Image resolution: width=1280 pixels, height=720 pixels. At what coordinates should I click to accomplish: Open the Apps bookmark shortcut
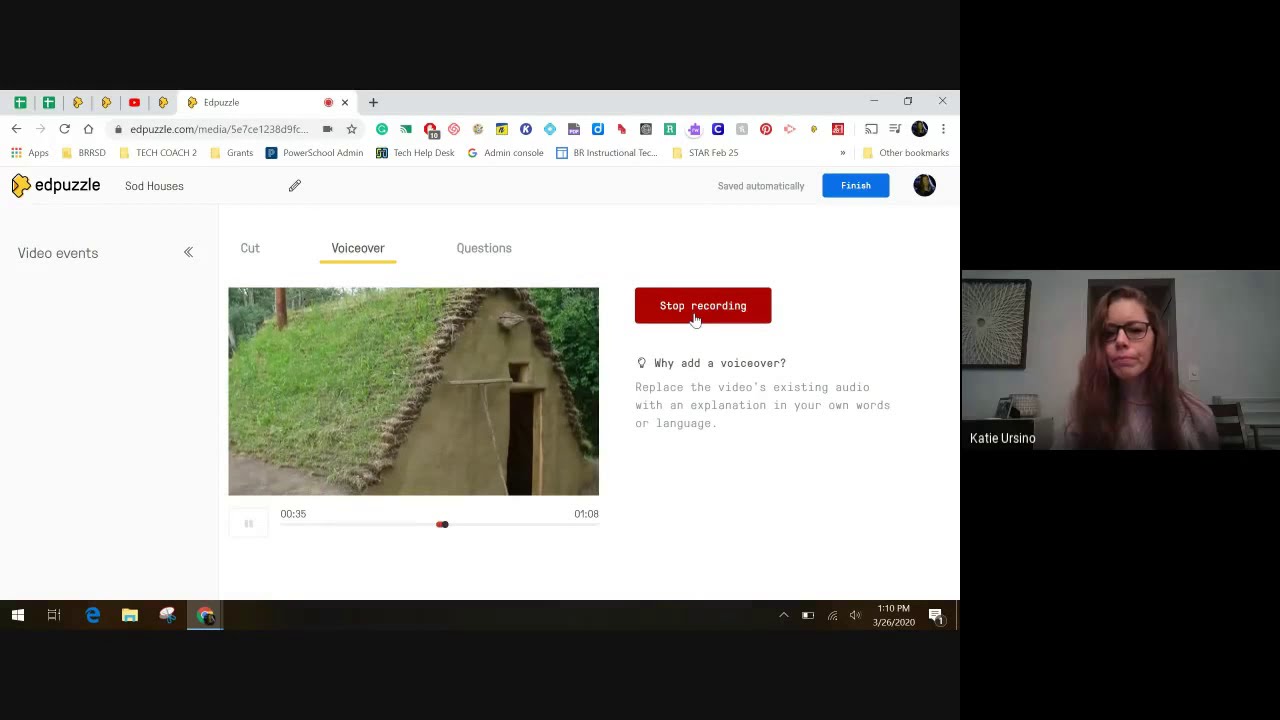30,153
